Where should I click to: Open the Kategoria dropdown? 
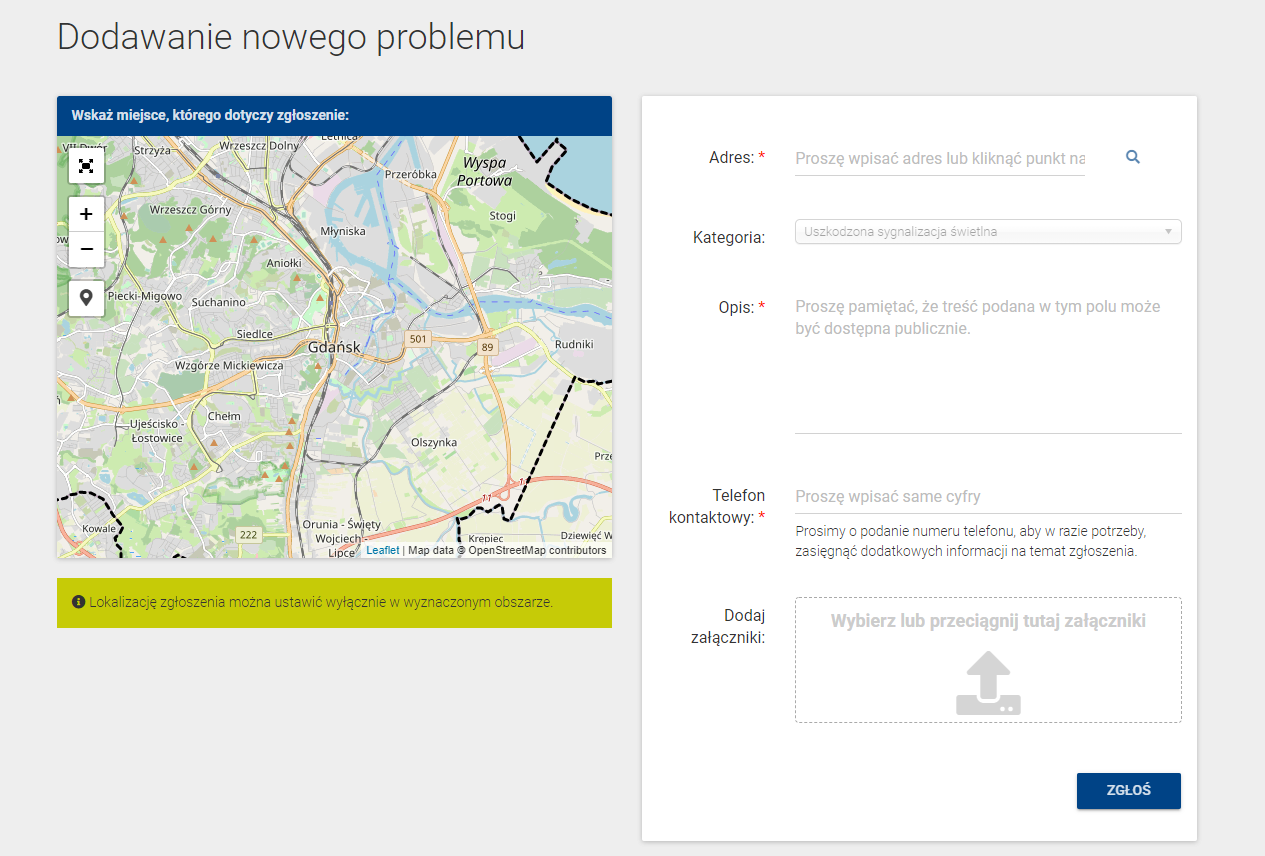[x=988, y=232]
